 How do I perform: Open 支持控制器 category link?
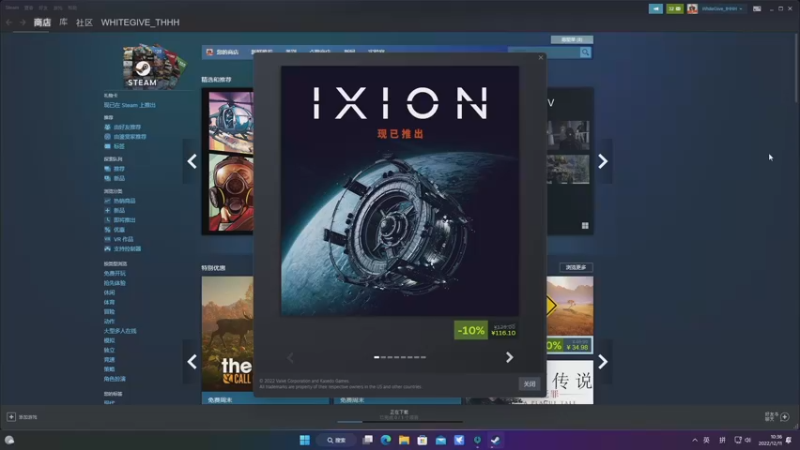coord(127,249)
